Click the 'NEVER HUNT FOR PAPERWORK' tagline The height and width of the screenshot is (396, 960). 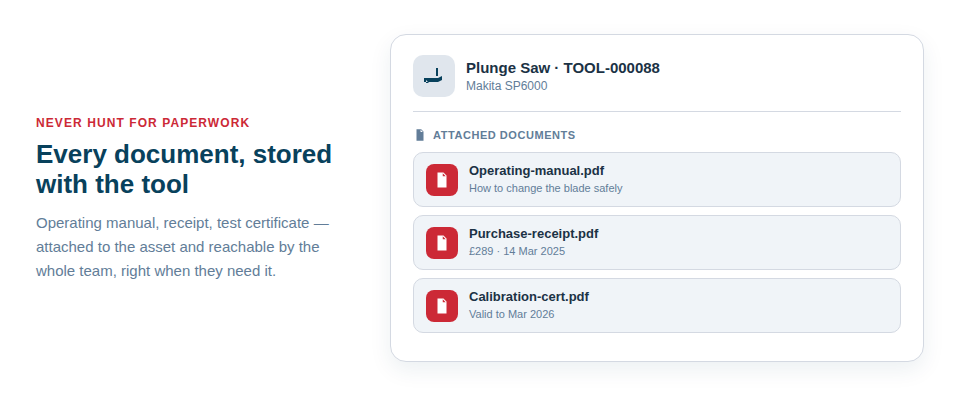[143, 123]
